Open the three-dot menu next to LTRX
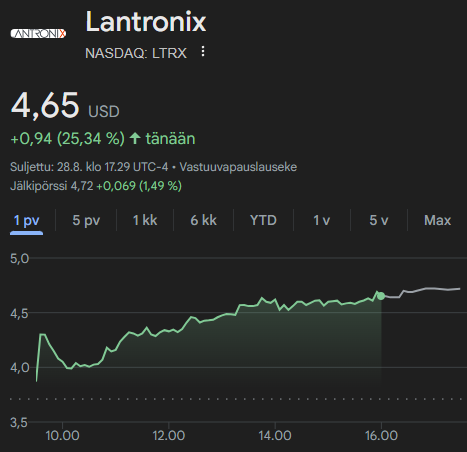 coord(203,52)
